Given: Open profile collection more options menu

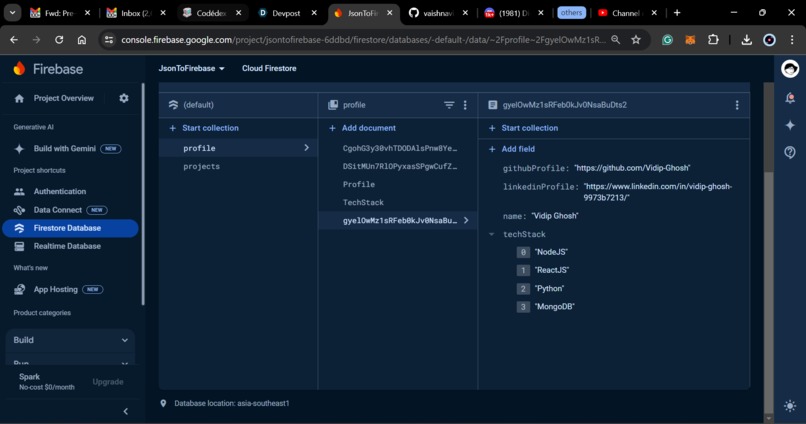Looking at the screenshot, I should [x=465, y=105].
